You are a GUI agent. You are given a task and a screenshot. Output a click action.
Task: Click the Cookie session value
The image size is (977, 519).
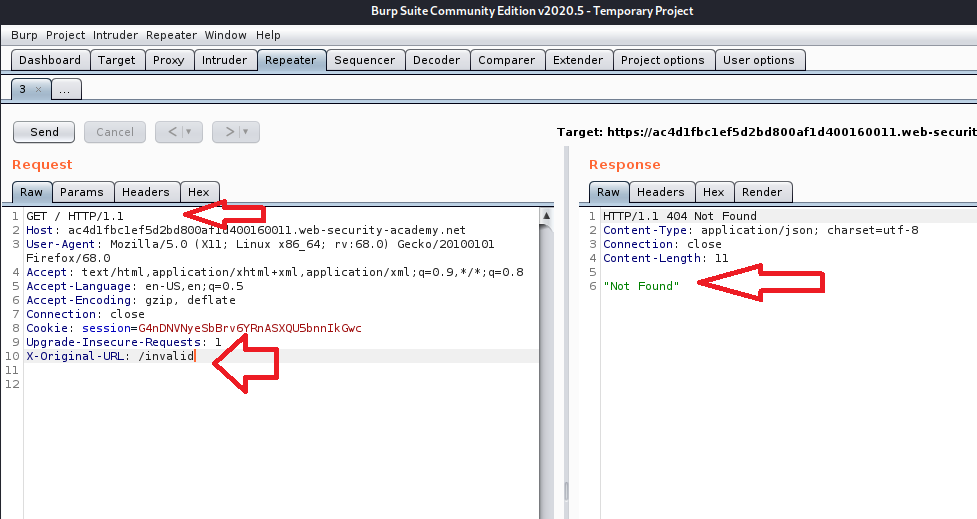click(250, 328)
